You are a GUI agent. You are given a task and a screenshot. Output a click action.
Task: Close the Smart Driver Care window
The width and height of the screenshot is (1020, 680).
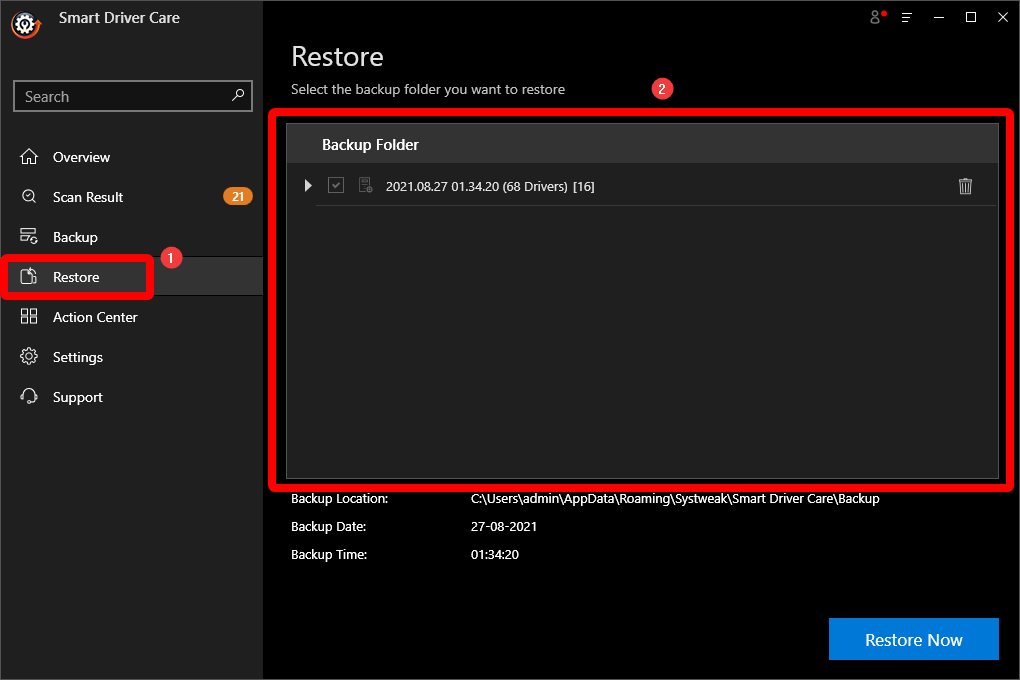pyautogui.click(x=1003, y=18)
